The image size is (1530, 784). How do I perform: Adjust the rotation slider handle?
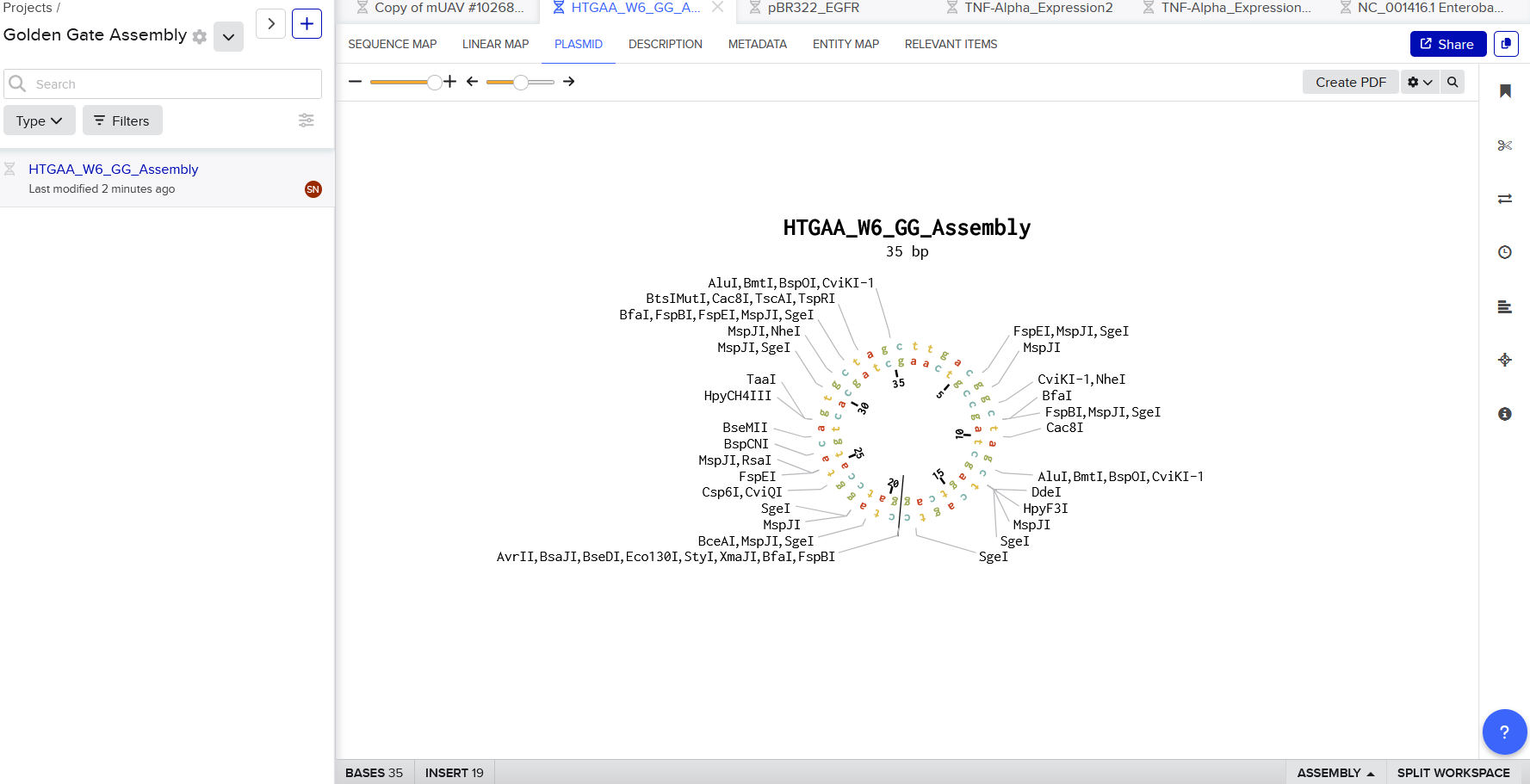[x=521, y=82]
